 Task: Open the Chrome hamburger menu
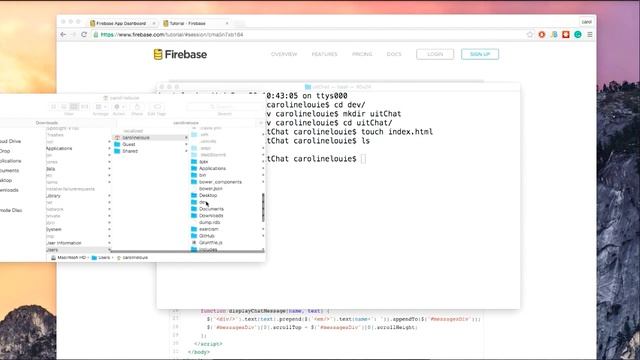(x=590, y=35)
